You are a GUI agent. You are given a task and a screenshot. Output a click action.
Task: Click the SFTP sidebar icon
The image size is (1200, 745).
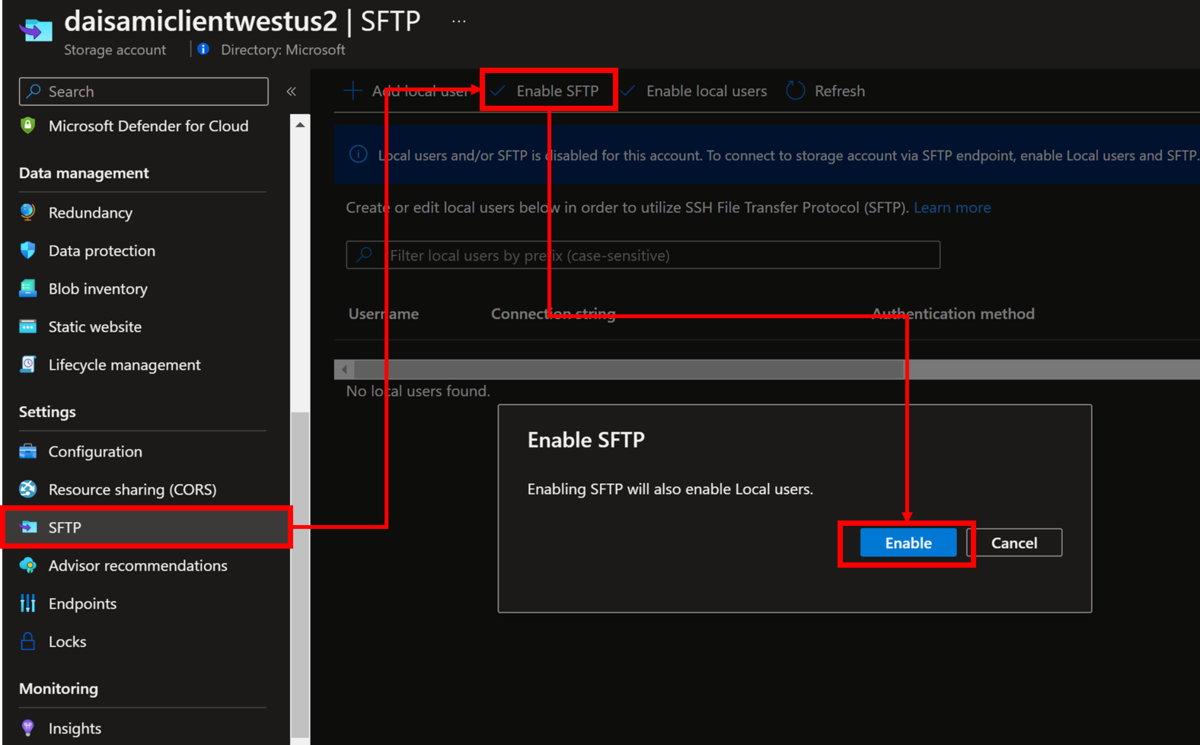tap(28, 527)
